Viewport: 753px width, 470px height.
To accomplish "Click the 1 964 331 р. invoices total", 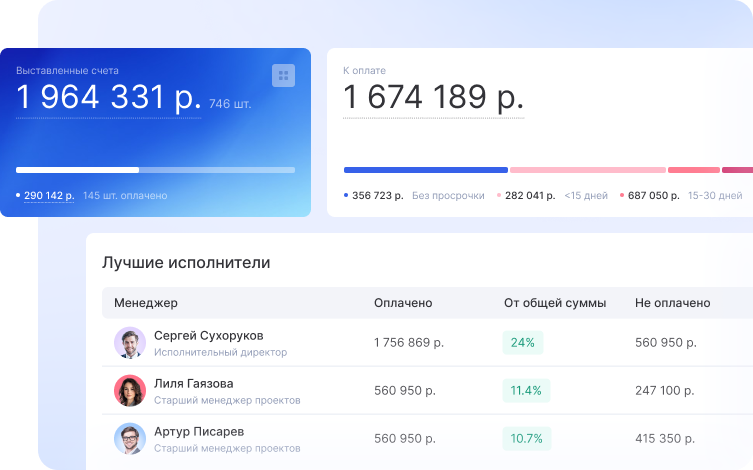I will 108,98.
